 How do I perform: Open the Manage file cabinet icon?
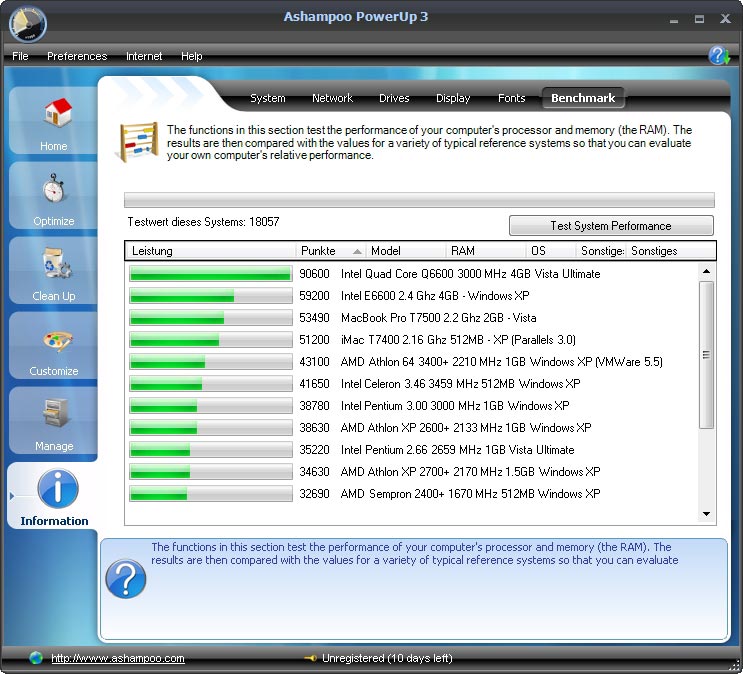tap(56, 413)
